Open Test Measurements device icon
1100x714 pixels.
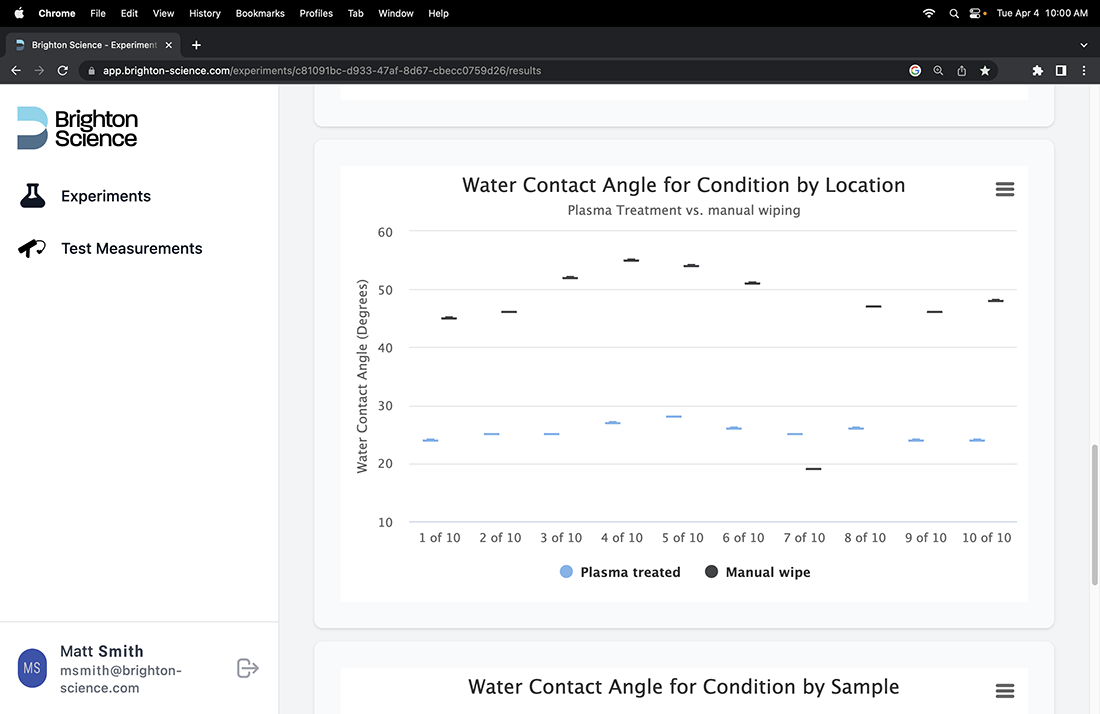pos(32,248)
